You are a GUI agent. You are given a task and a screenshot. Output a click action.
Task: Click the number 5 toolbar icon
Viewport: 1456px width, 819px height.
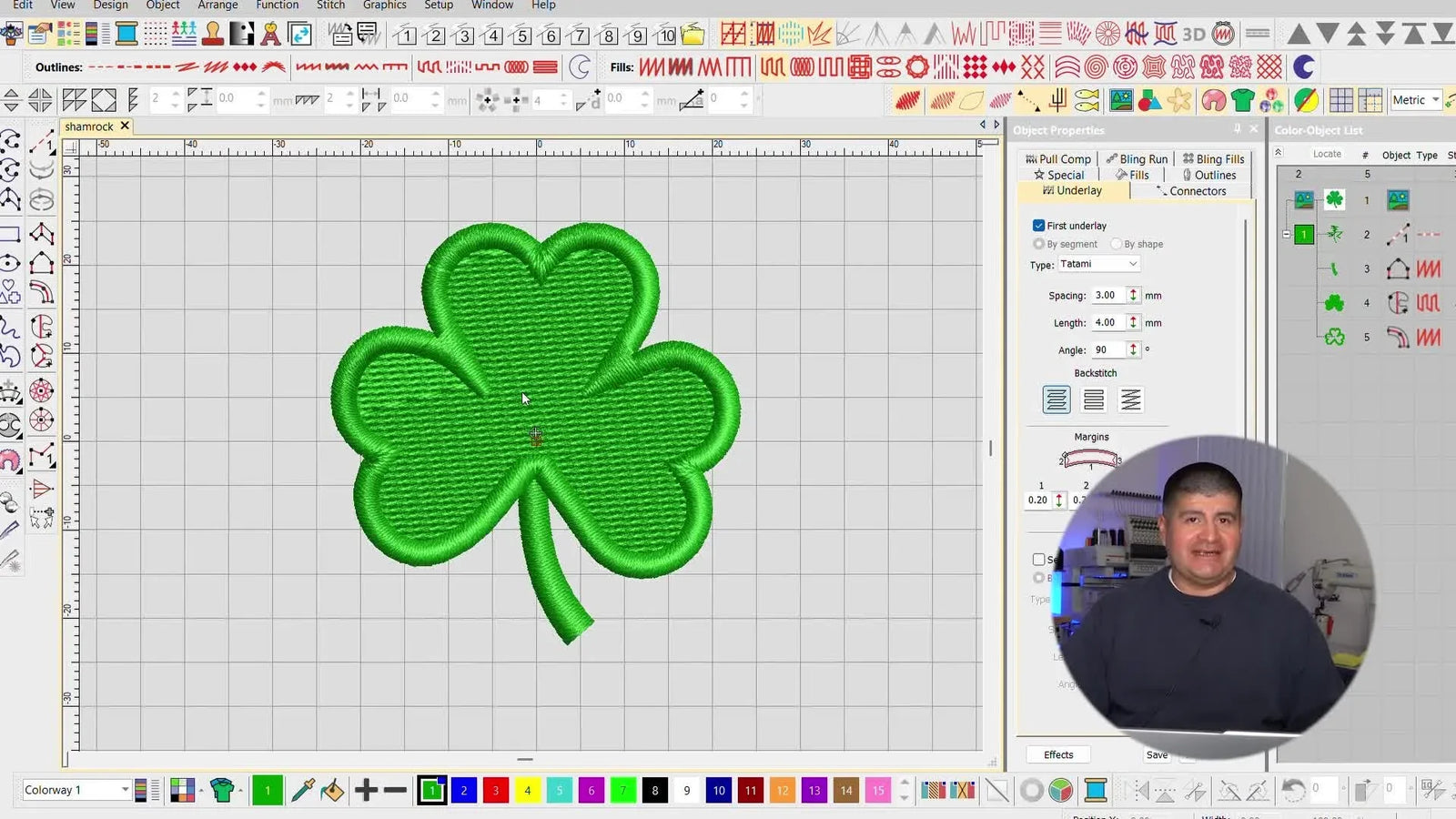[x=522, y=35]
